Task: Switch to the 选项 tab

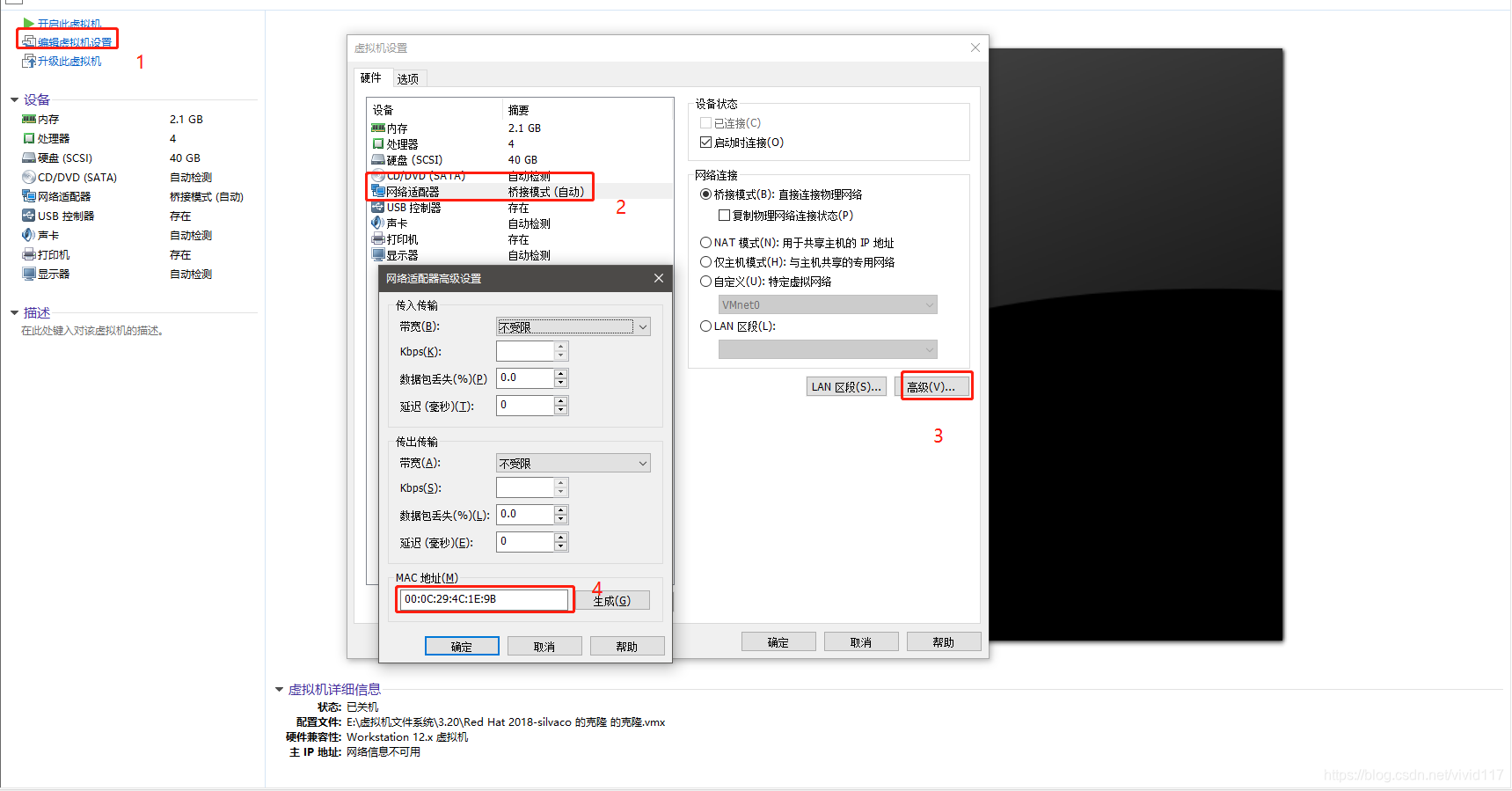Action: tap(408, 78)
